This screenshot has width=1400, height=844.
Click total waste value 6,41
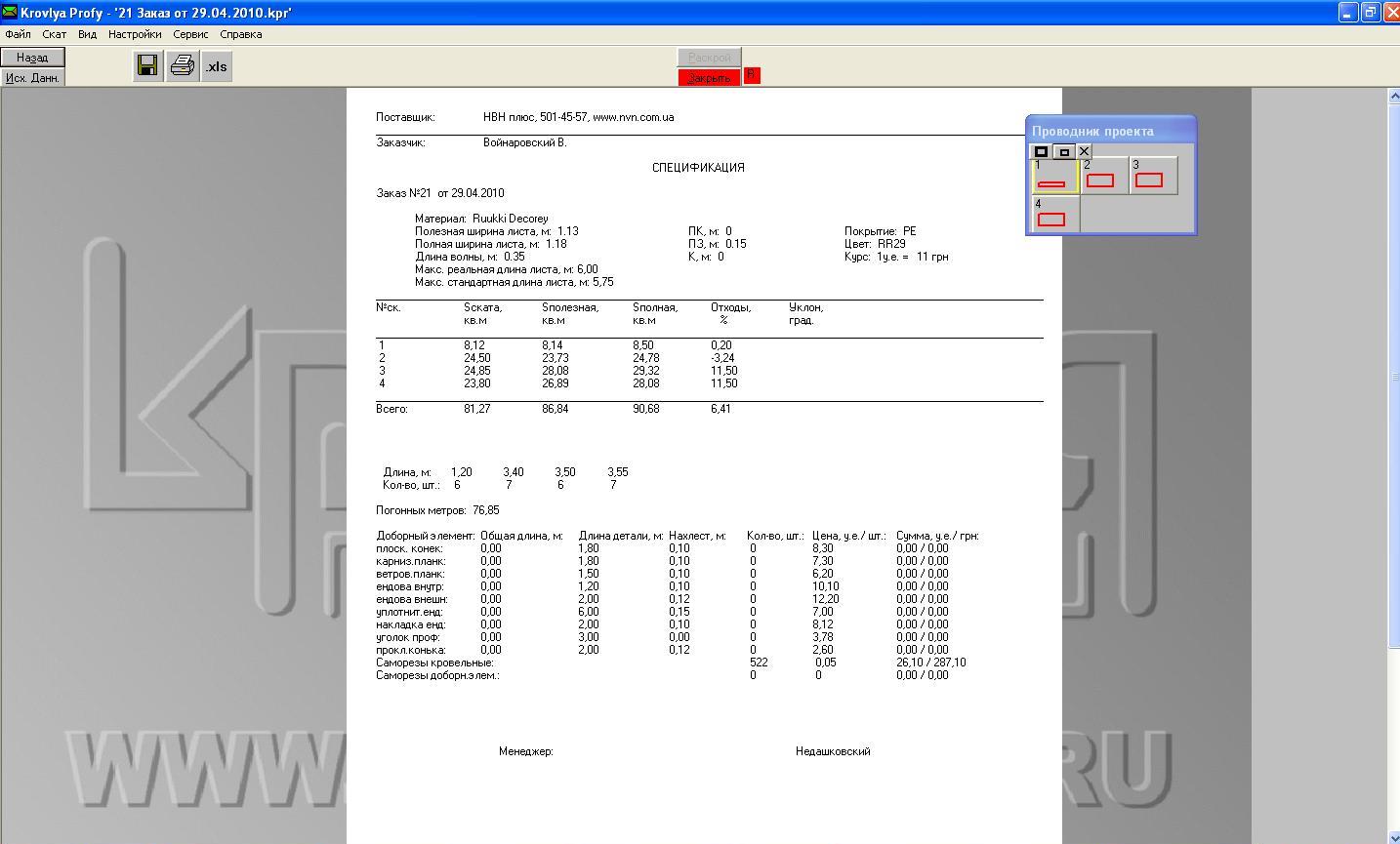(x=721, y=409)
